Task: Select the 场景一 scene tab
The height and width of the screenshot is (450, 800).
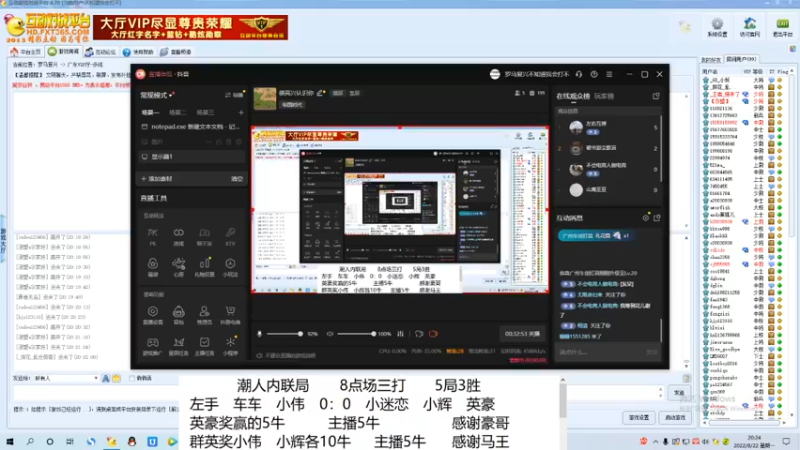Action: [150, 112]
